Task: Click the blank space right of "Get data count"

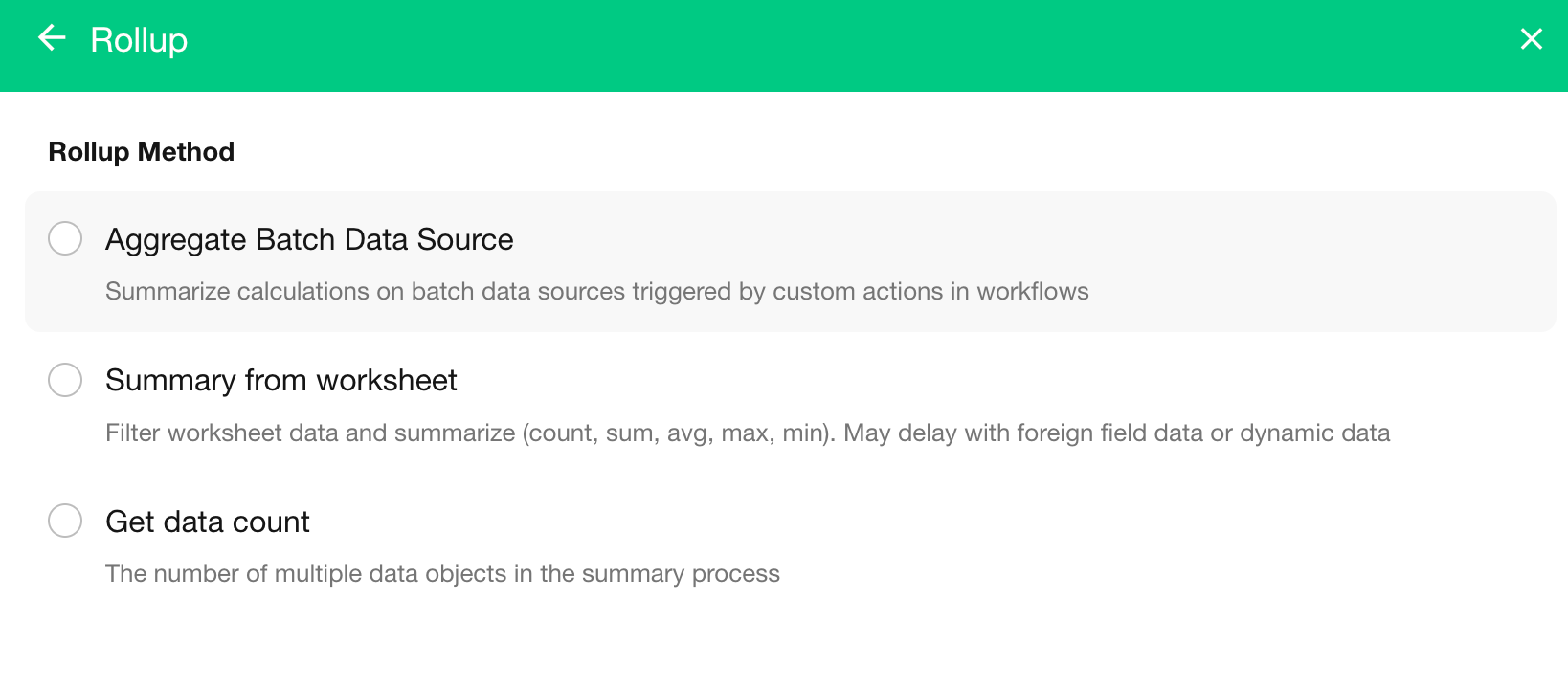Action: 862,522
